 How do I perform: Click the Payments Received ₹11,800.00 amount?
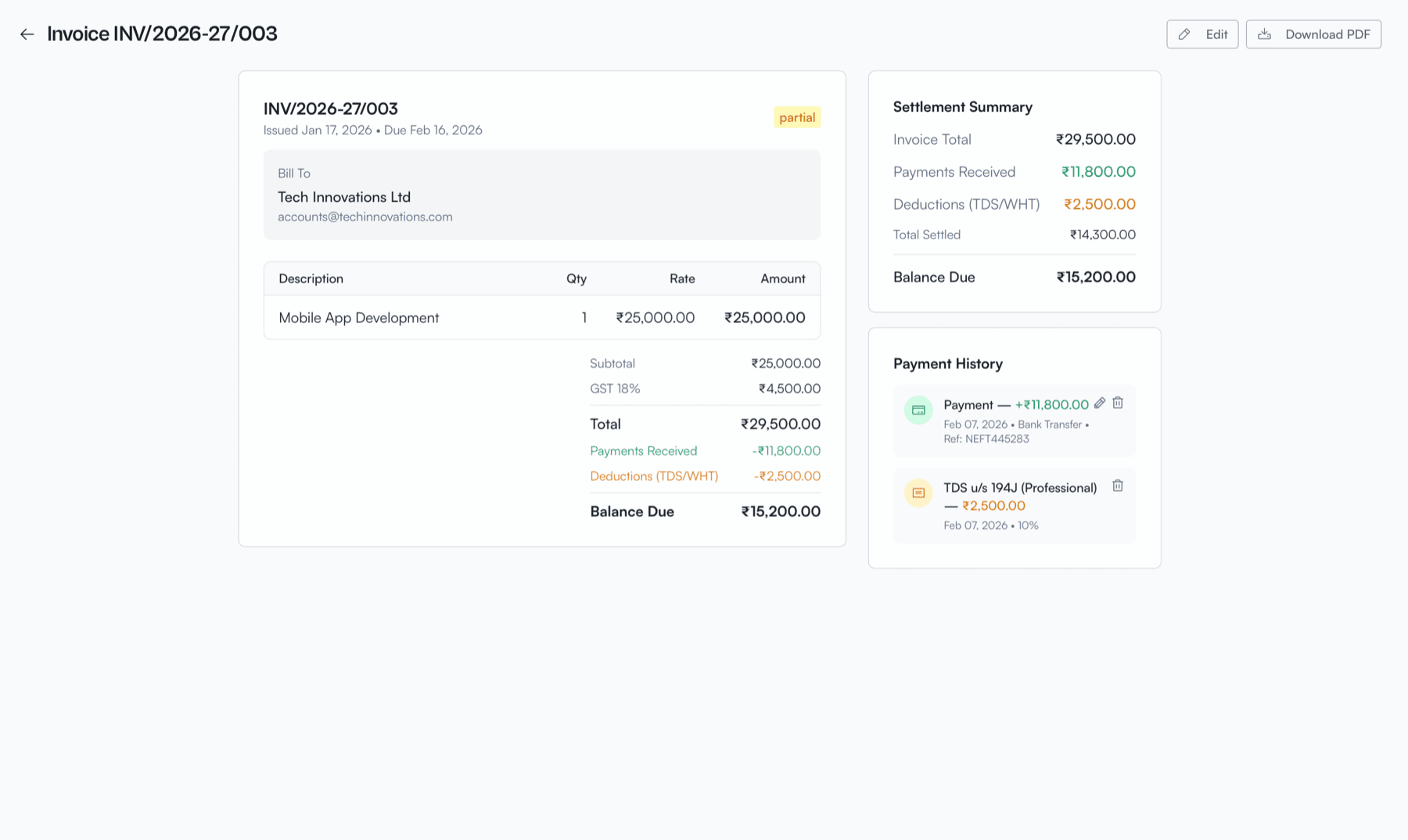point(1098,171)
